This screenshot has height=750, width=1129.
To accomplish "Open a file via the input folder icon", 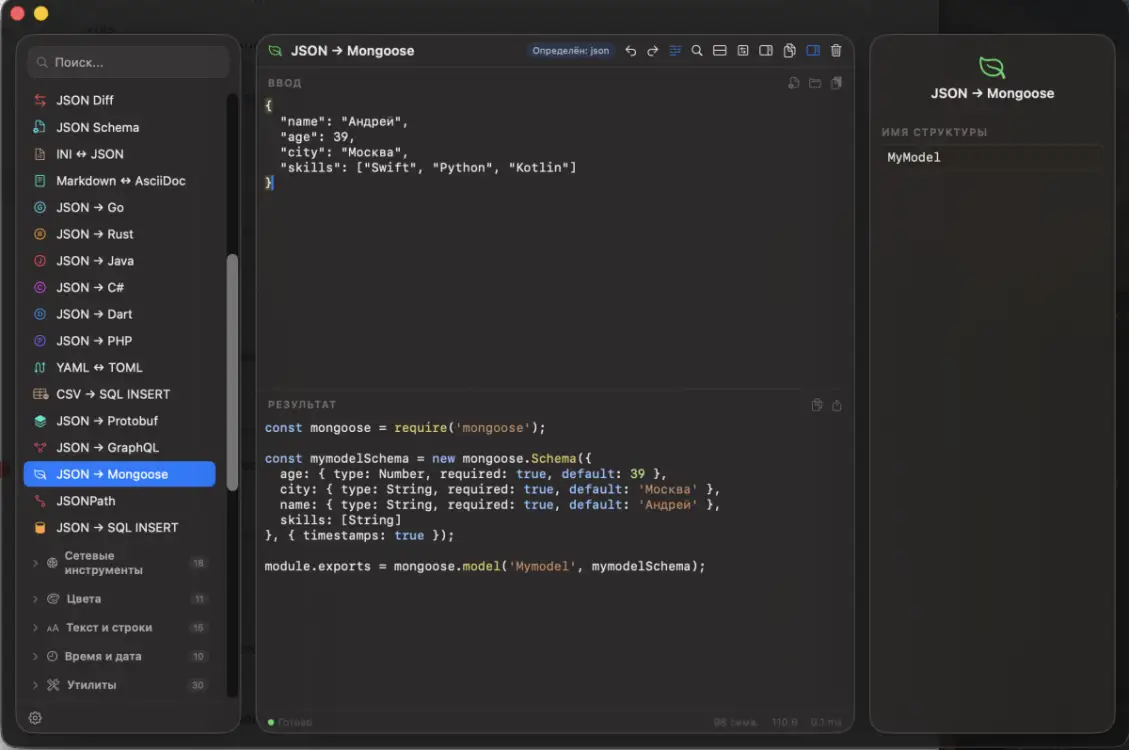I will click(815, 83).
